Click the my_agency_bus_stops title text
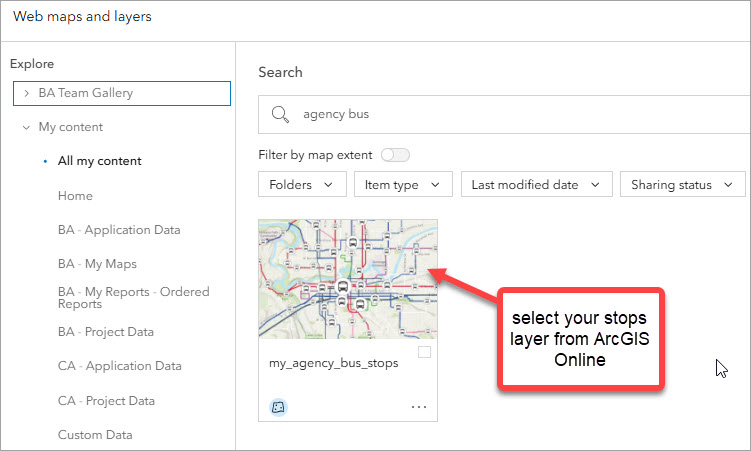 pos(333,363)
